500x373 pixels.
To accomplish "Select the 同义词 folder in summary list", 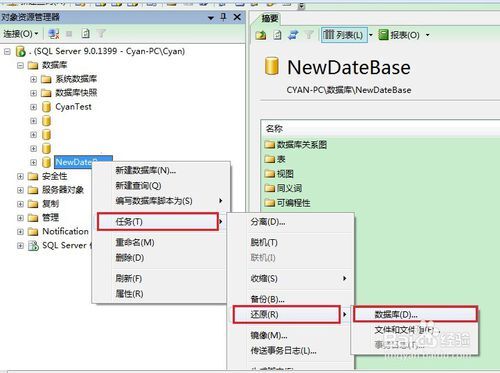I will point(283,188).
